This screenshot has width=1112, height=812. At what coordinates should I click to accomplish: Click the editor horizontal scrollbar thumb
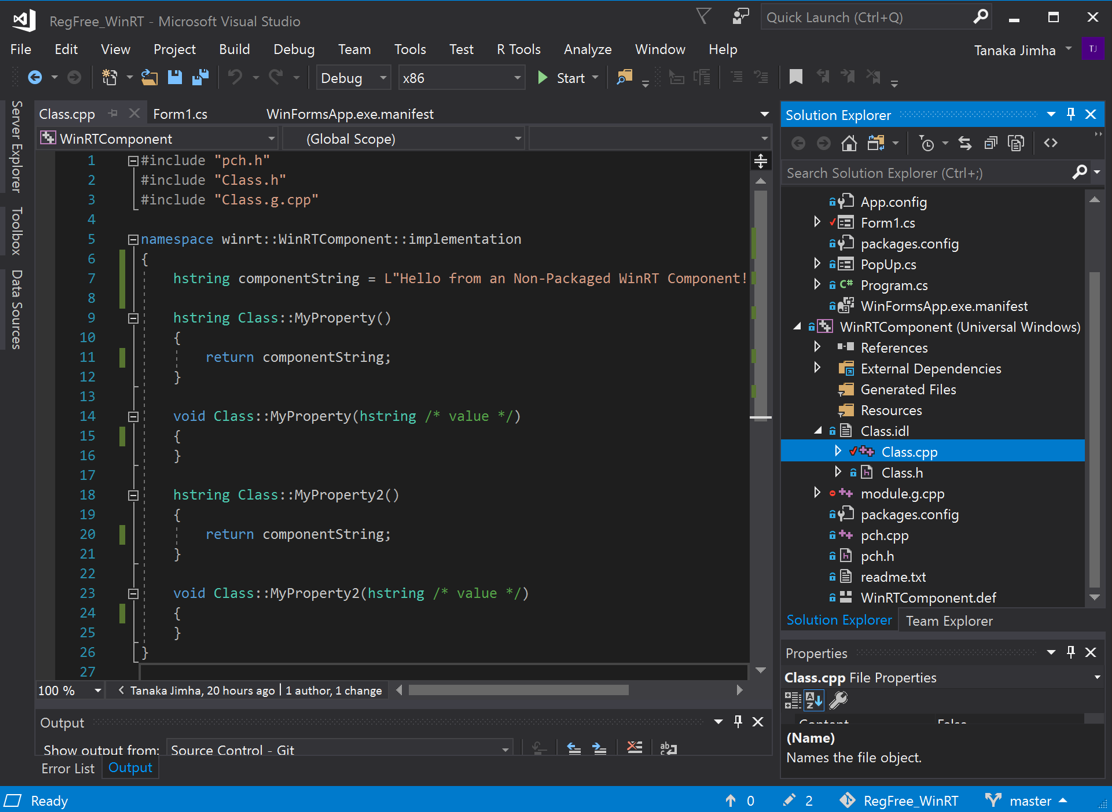point(518,690)
